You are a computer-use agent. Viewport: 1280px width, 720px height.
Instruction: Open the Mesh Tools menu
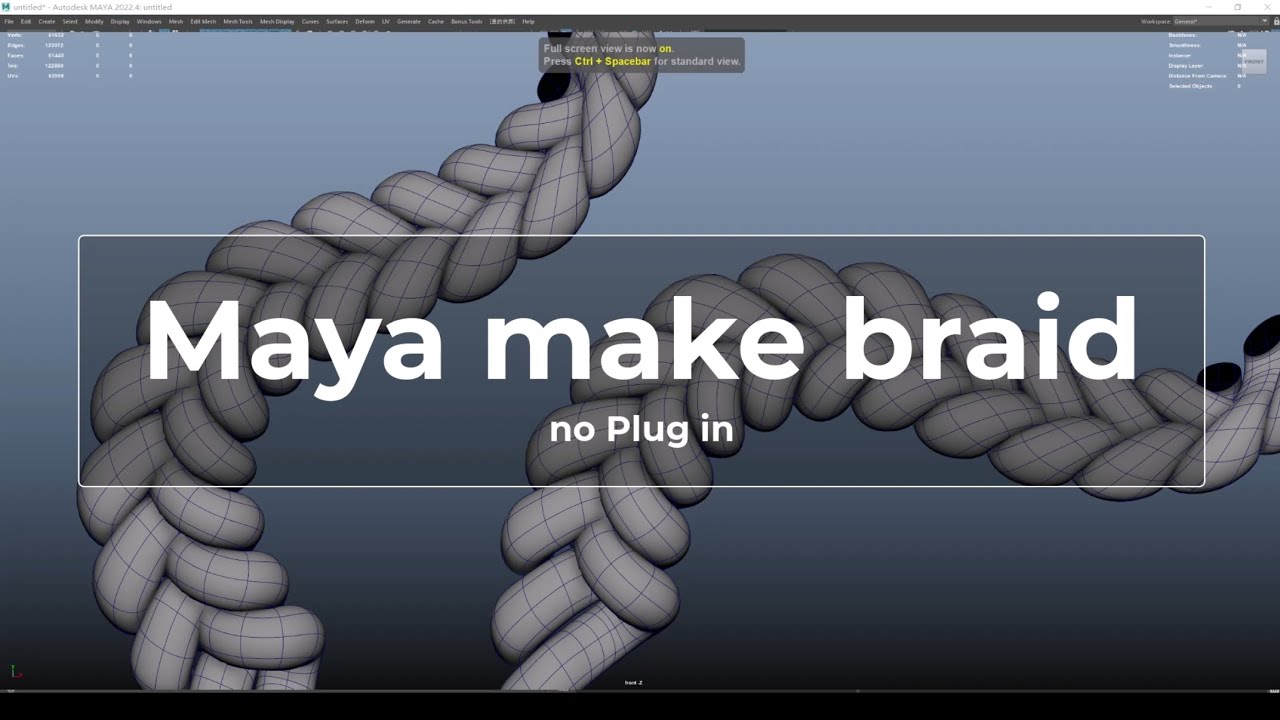click(x=238, y=21)
